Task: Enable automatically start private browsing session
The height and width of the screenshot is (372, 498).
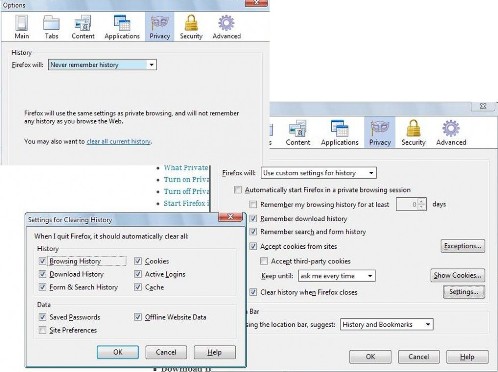Action: (238, 190)
